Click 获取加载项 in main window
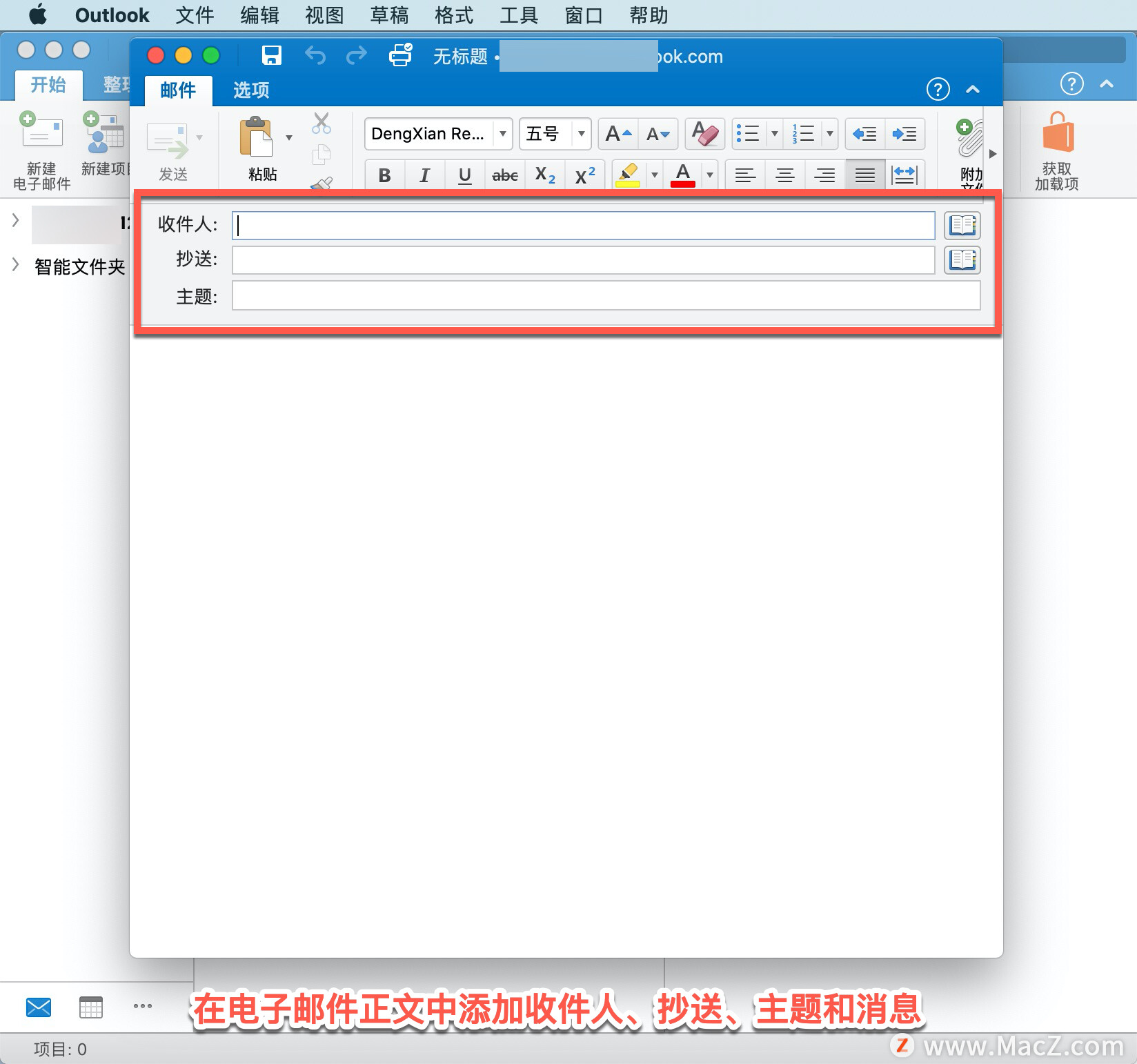1137x1064 pixels. [1057, 151]
